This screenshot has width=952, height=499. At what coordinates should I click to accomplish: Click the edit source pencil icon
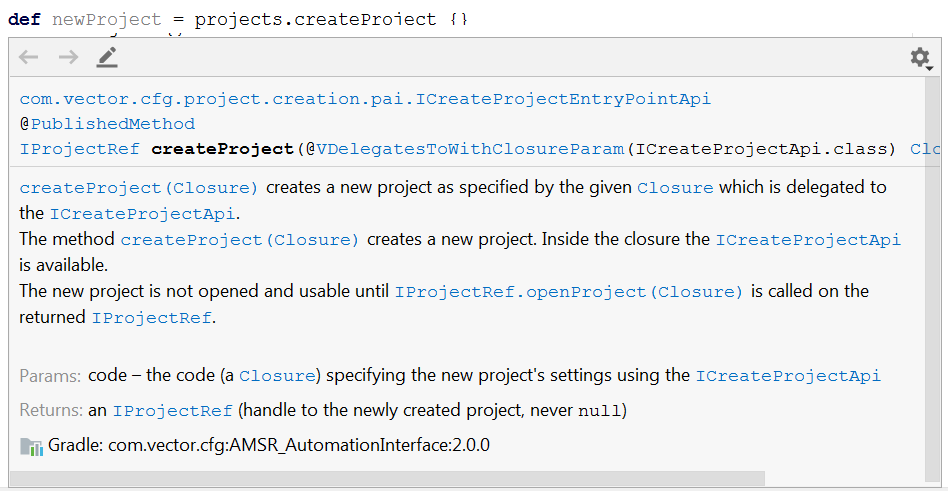107,57
